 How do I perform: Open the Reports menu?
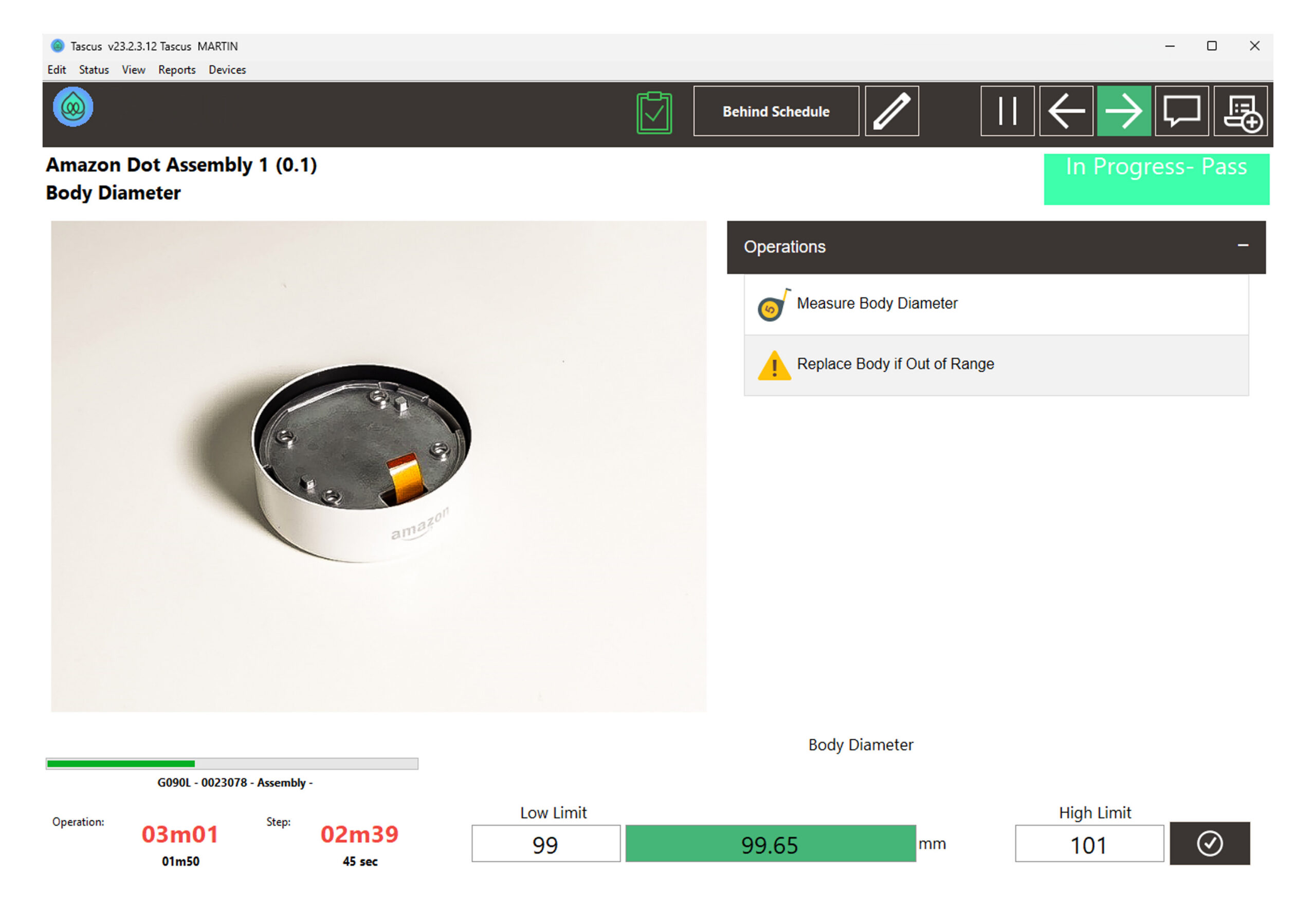coord(176,70)
